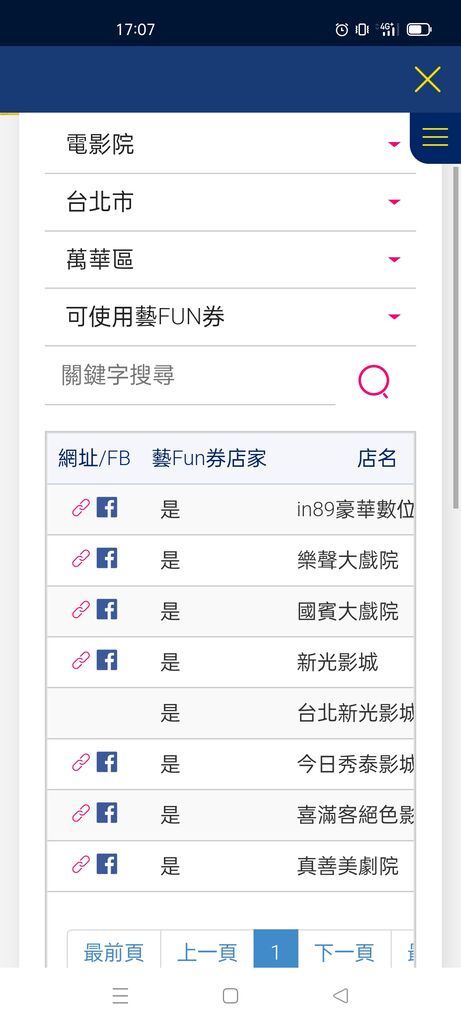Tap the magenta search magnifier icon
The height and width of the screenshot is (1024, 461).
pyautogui.click(x=374, y=381)
